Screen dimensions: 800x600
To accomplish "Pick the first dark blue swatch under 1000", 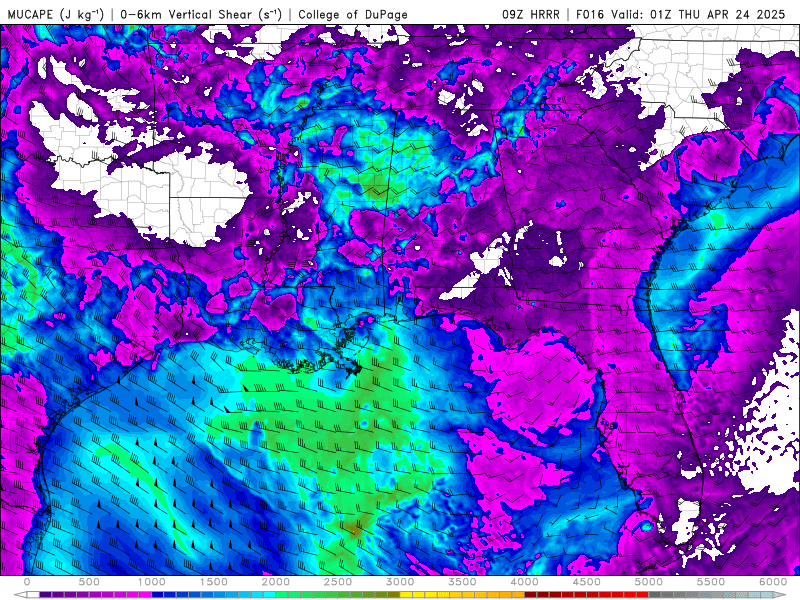I will [x=158, y=594].
